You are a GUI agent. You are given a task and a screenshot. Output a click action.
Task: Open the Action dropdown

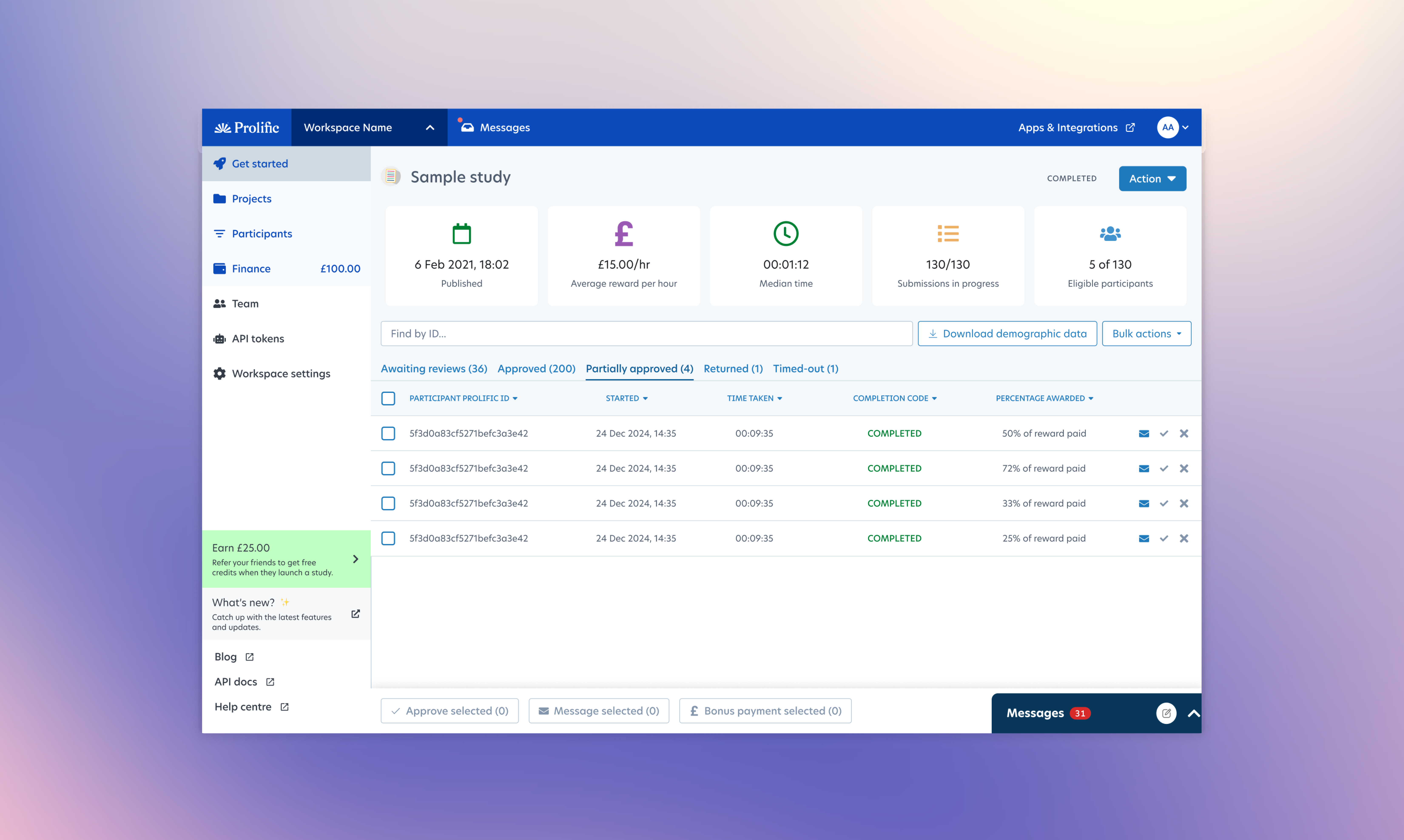click(x=1152, y=179)
